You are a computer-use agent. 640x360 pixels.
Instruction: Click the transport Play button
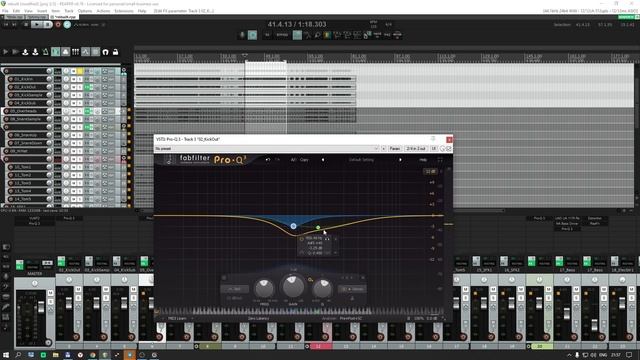point(36,24)
